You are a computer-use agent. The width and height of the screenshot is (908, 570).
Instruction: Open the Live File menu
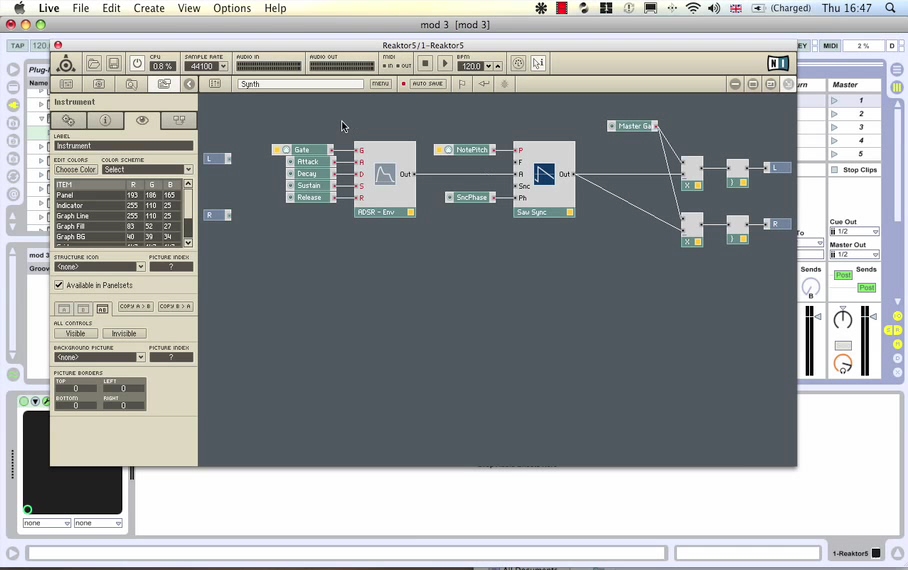point(80,8)
